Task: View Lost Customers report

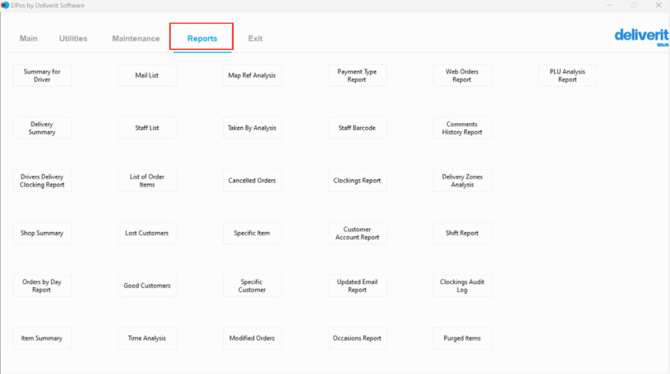Action: click(x=147, y=233)
